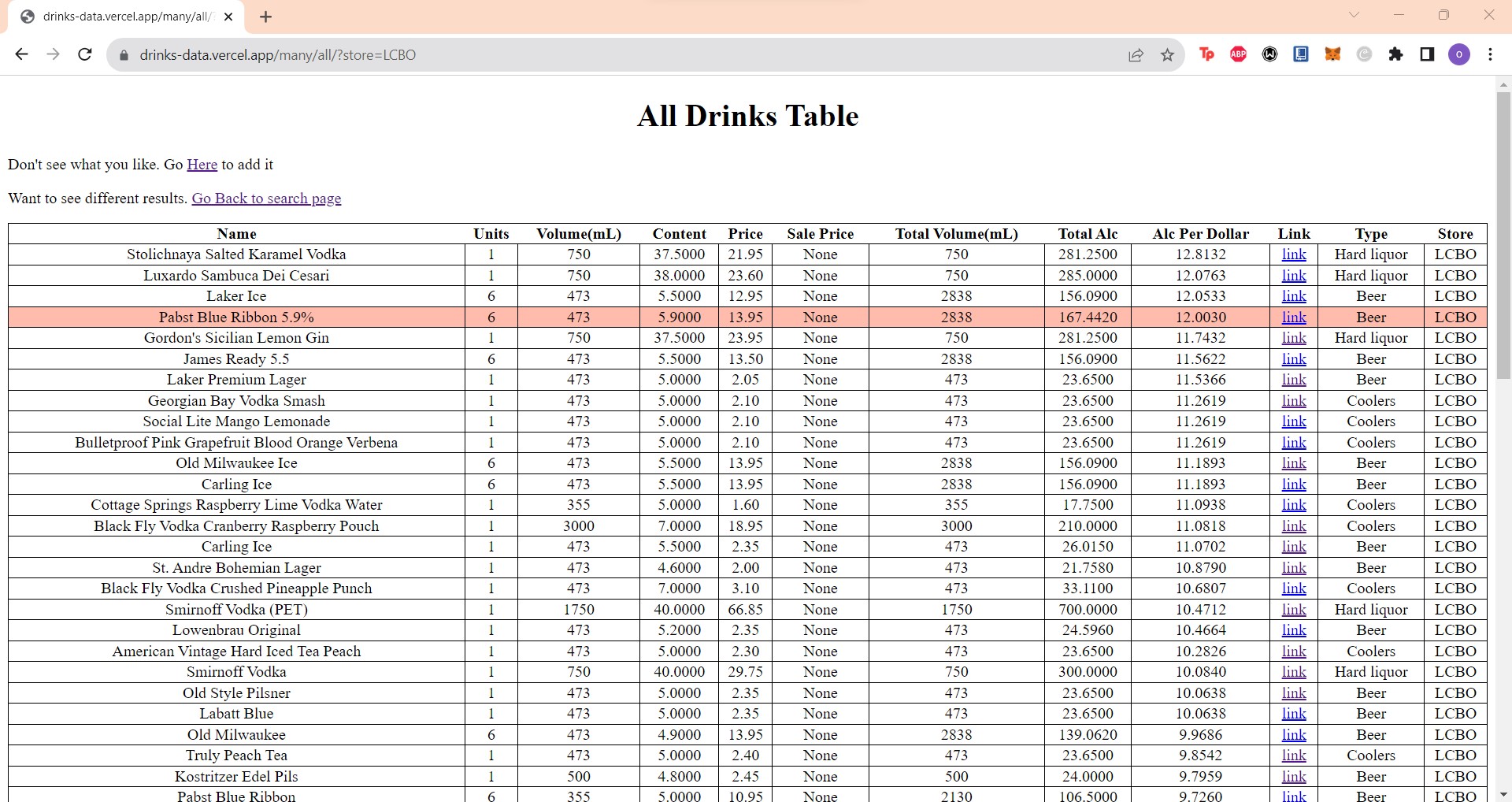Open the MetaMask fox extension

(1332, 54)
